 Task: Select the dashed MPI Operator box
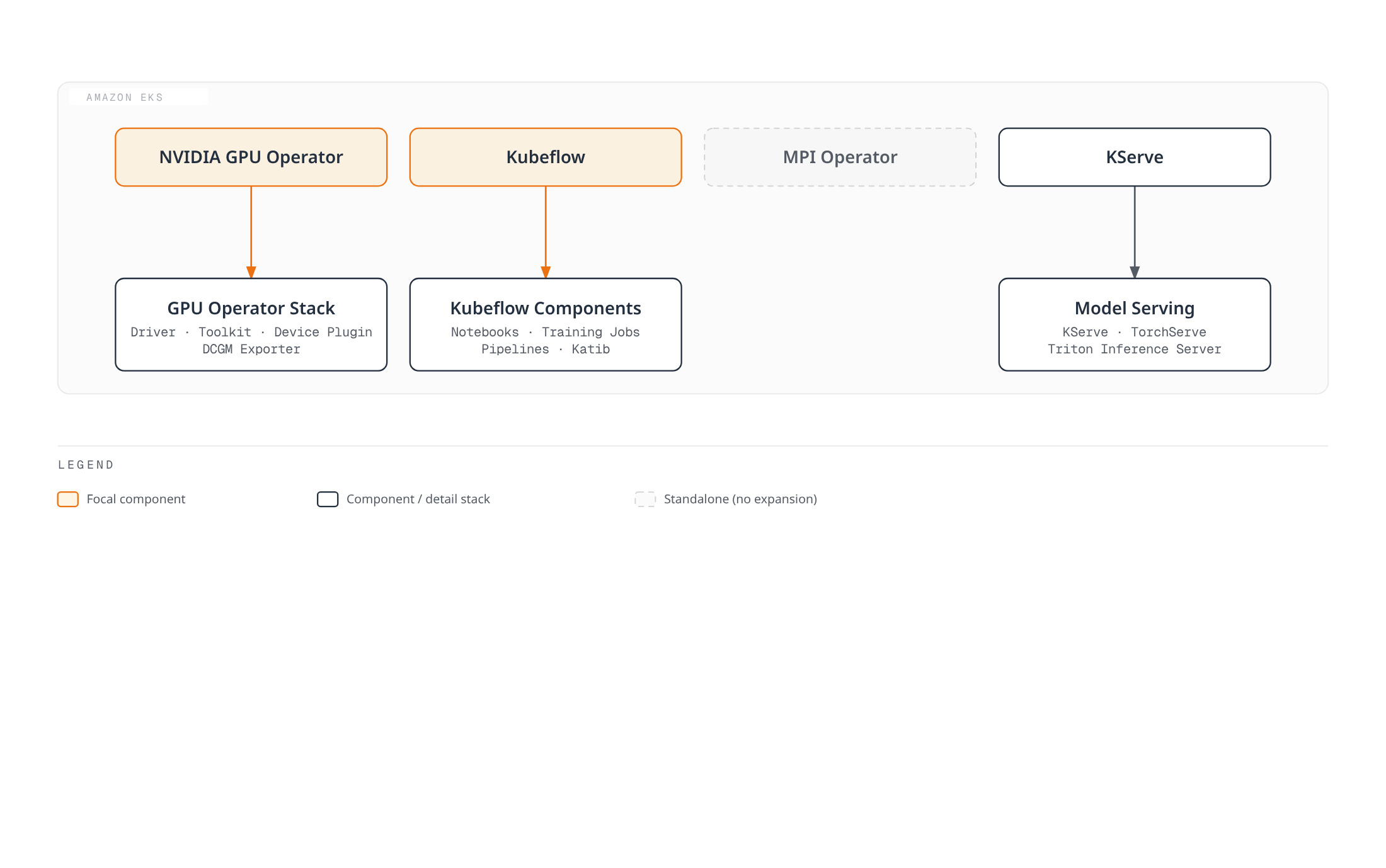tap(840, 157)
